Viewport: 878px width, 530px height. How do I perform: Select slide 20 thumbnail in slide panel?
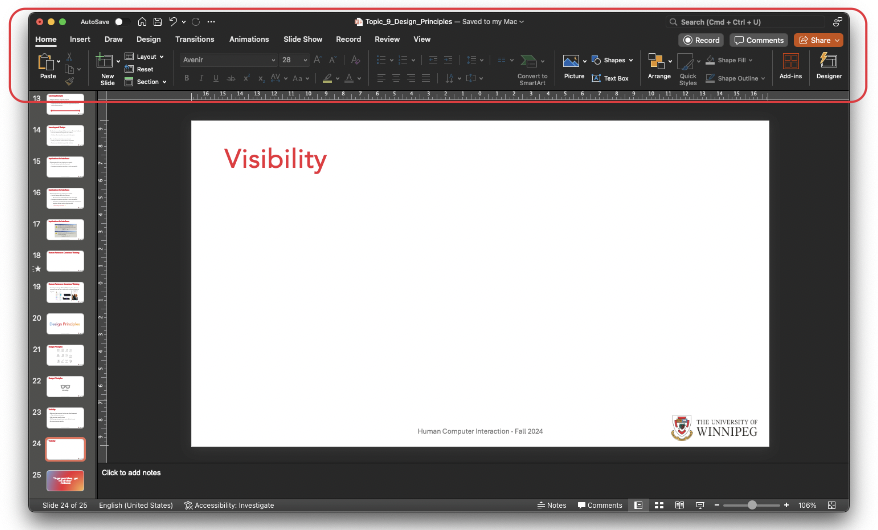(65, 323)
